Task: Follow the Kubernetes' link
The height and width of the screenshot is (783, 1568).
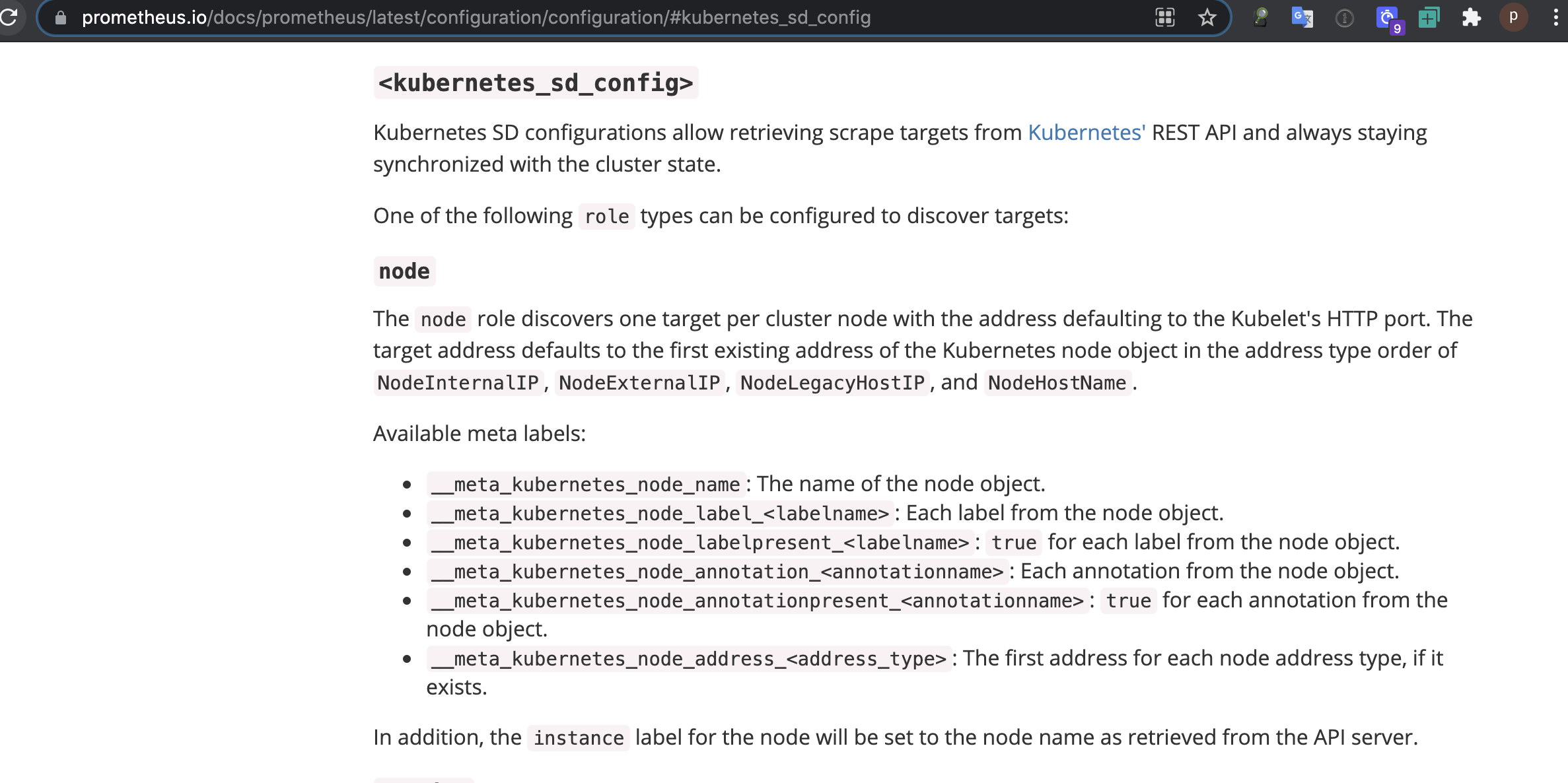Action: (1087, 133)
